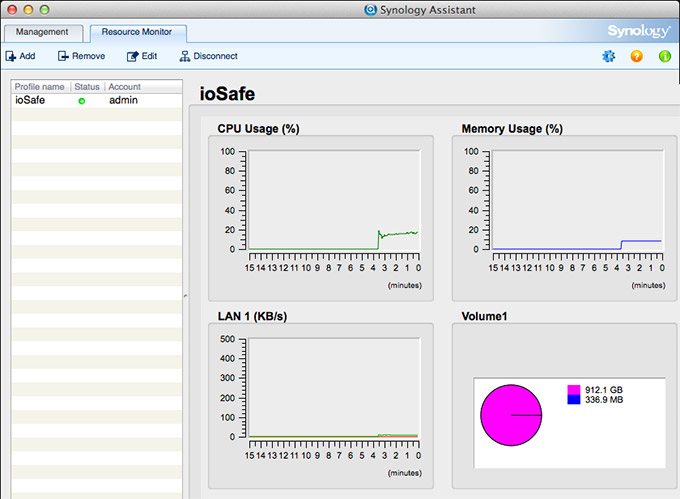This screenshot has width=680, height=499.
Task: Open help via orange question mark icon
Action: [637, 56]
